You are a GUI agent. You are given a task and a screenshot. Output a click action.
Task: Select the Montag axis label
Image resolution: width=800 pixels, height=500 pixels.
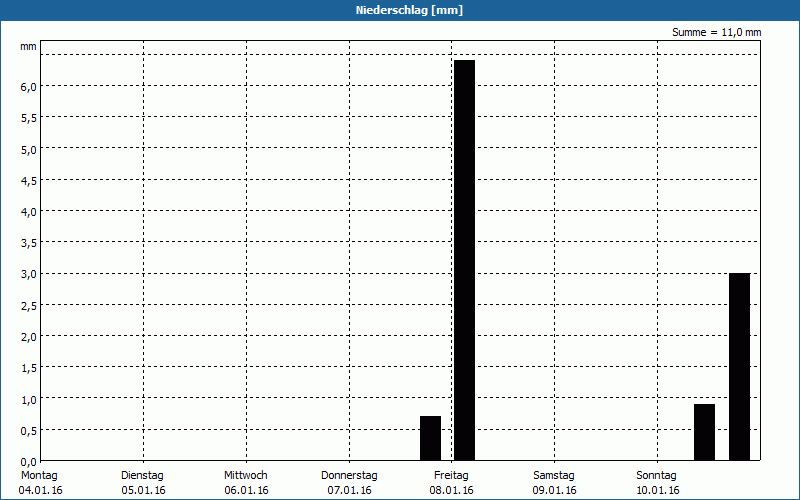pyautogui.click(x=39, y=476)
